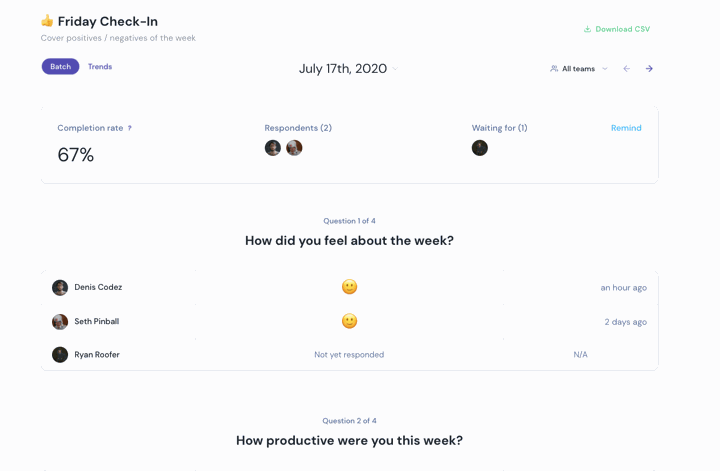Click the Remind link
This screenshot has width=720, height=471.
pos(626,128)
